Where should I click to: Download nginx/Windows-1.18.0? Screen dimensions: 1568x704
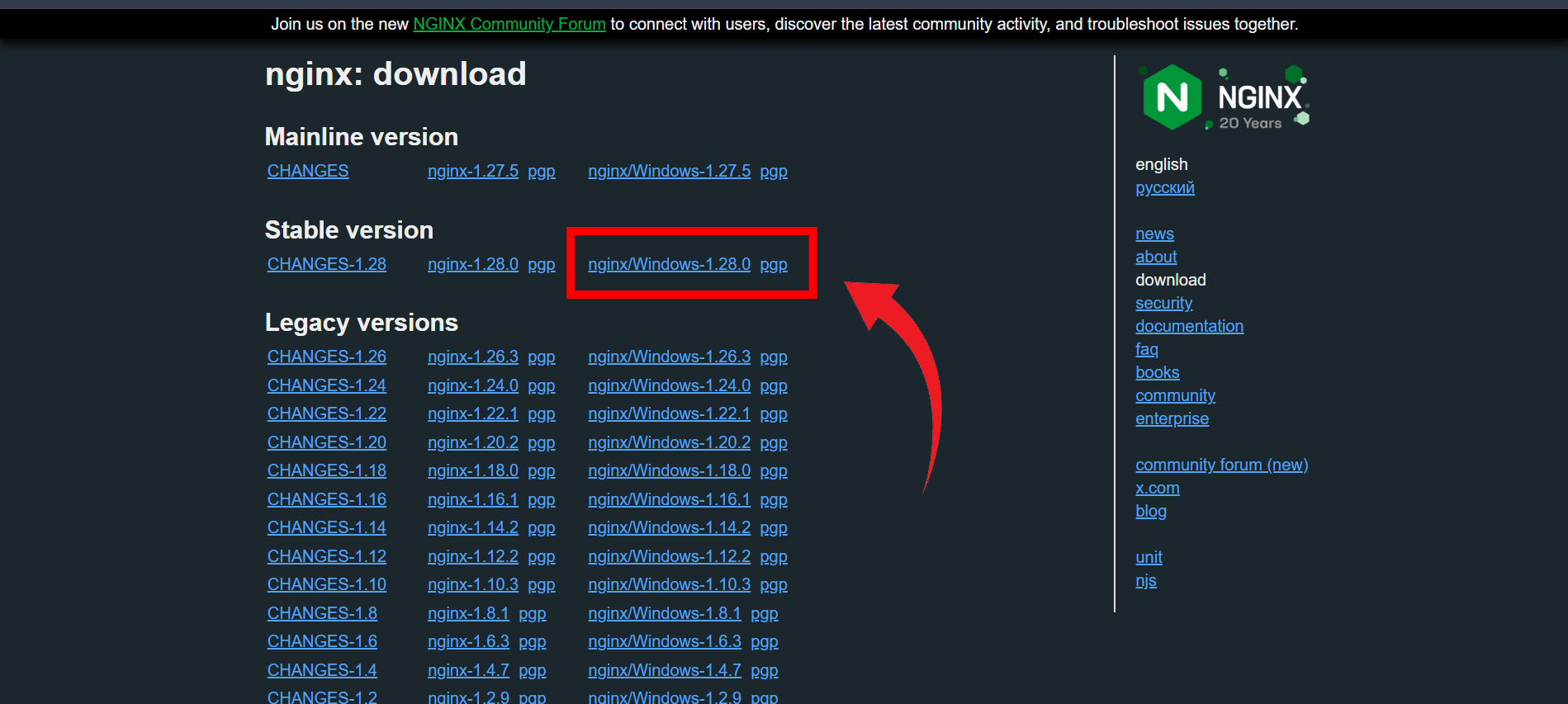[670, 470]
